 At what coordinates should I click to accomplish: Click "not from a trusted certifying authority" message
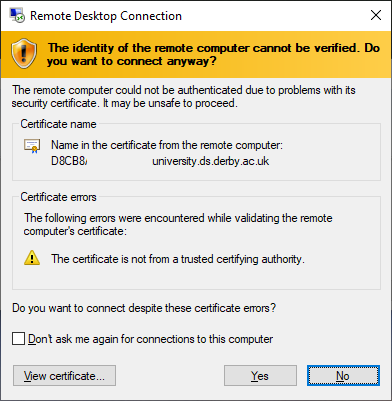(178, 259)
